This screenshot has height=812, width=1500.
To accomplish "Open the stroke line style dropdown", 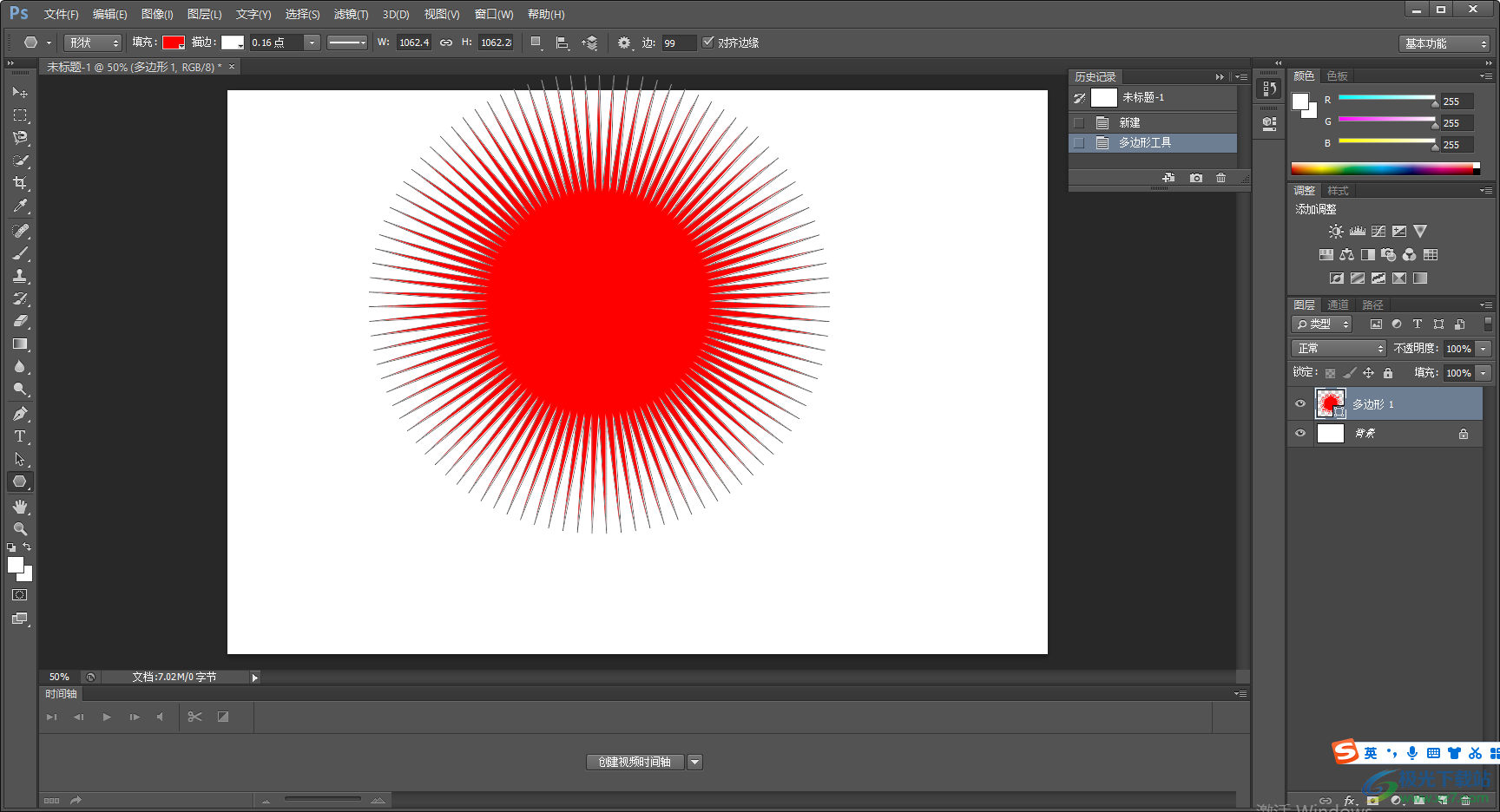I will [347, 43].
